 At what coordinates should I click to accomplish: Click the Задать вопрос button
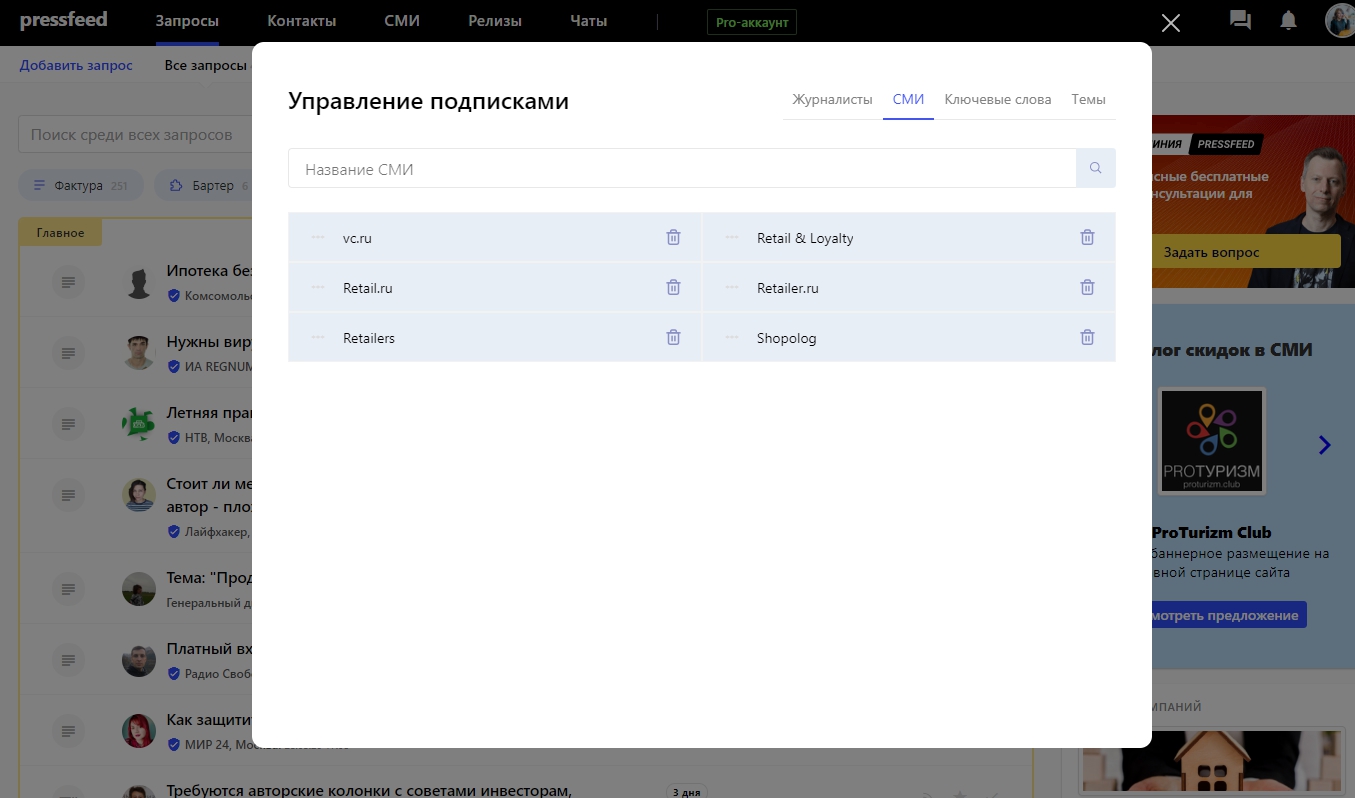(1211, 253)
